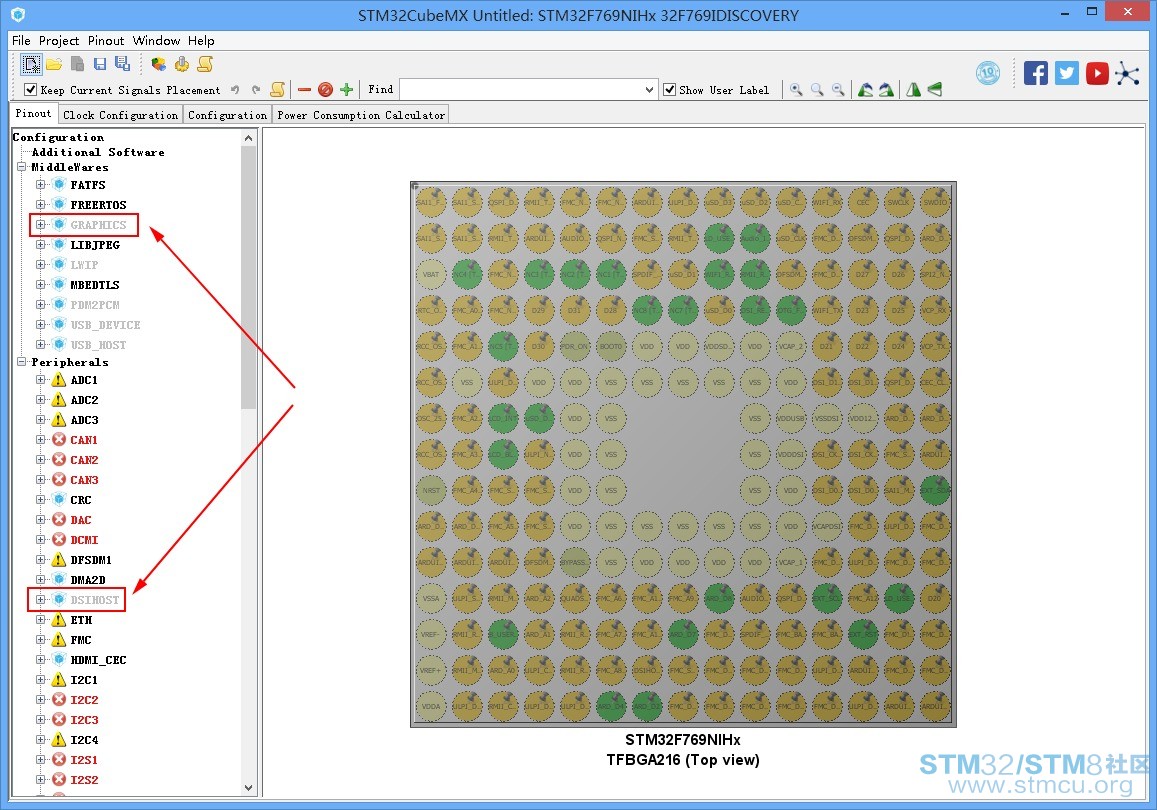Expand the FATFS middleware node
Image resolution: width=1157 pixels, height=810 pixels.
(x=41, y=184)
